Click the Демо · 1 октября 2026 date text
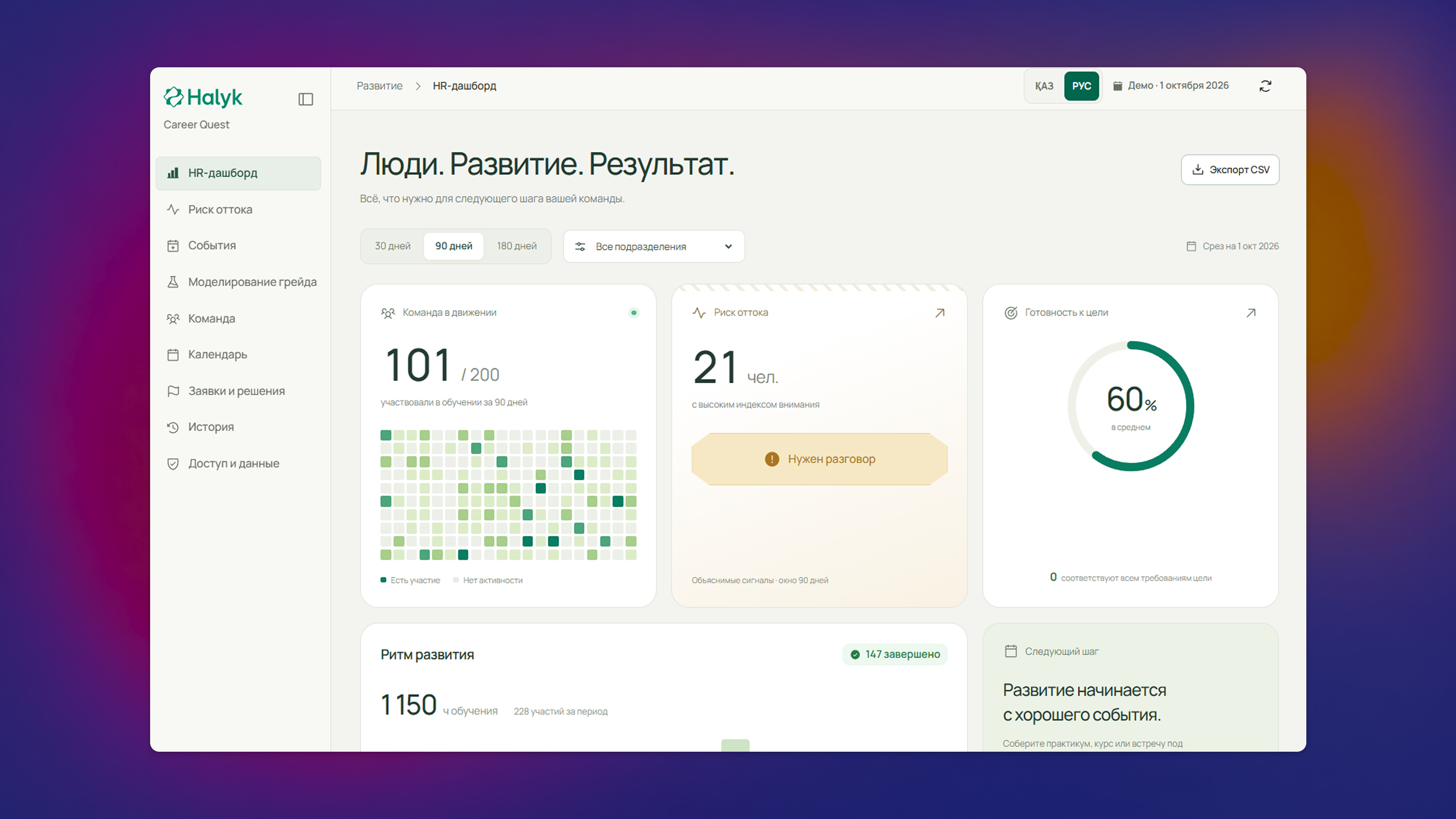 [x=1178, y=86]
